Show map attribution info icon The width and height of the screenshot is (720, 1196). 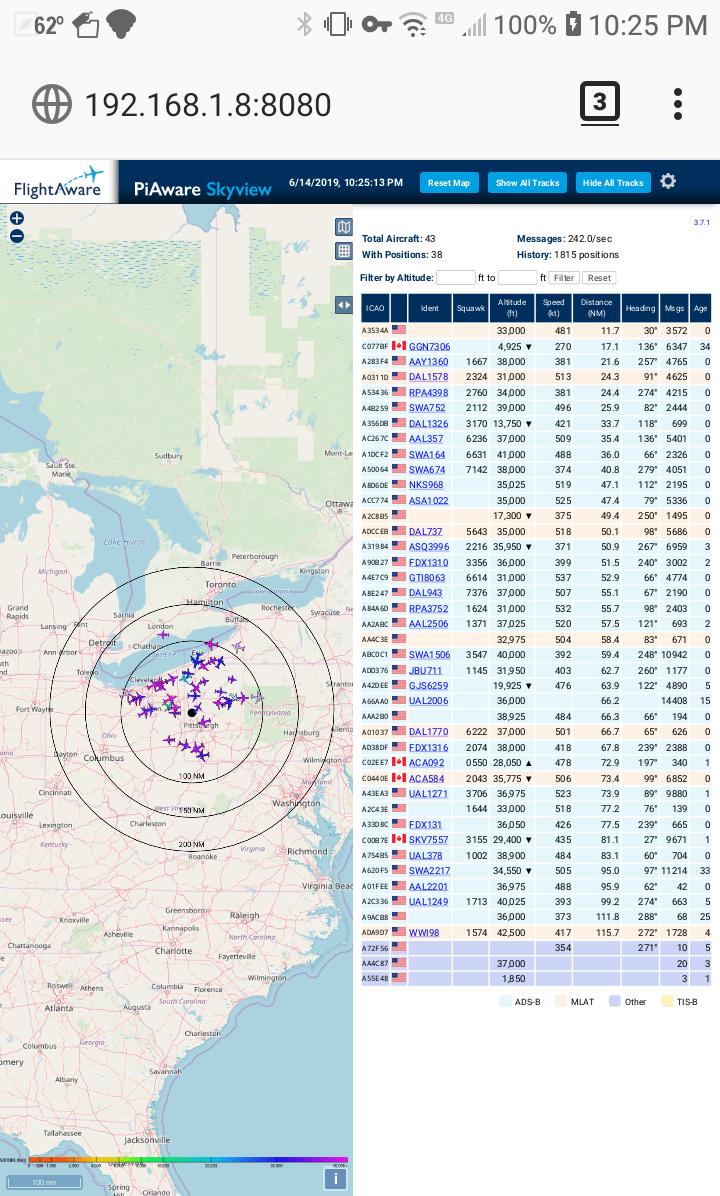336,1179
